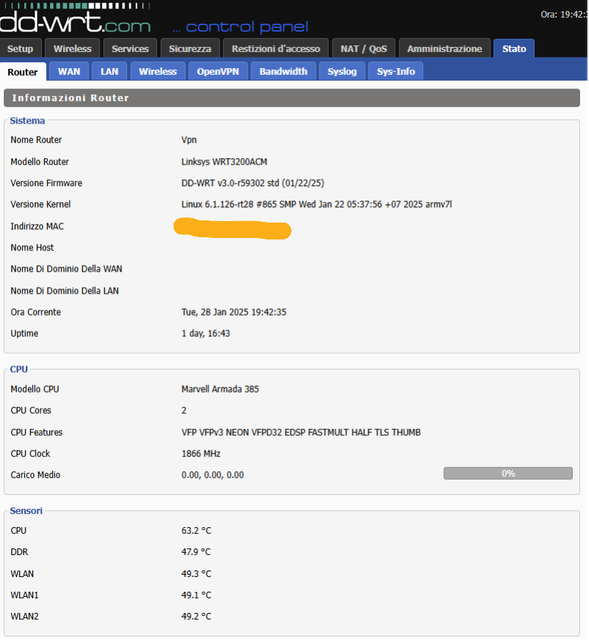This screenshot has height=640, width=589.
Task: Select the Stato tab
Action: click(514, 49)
